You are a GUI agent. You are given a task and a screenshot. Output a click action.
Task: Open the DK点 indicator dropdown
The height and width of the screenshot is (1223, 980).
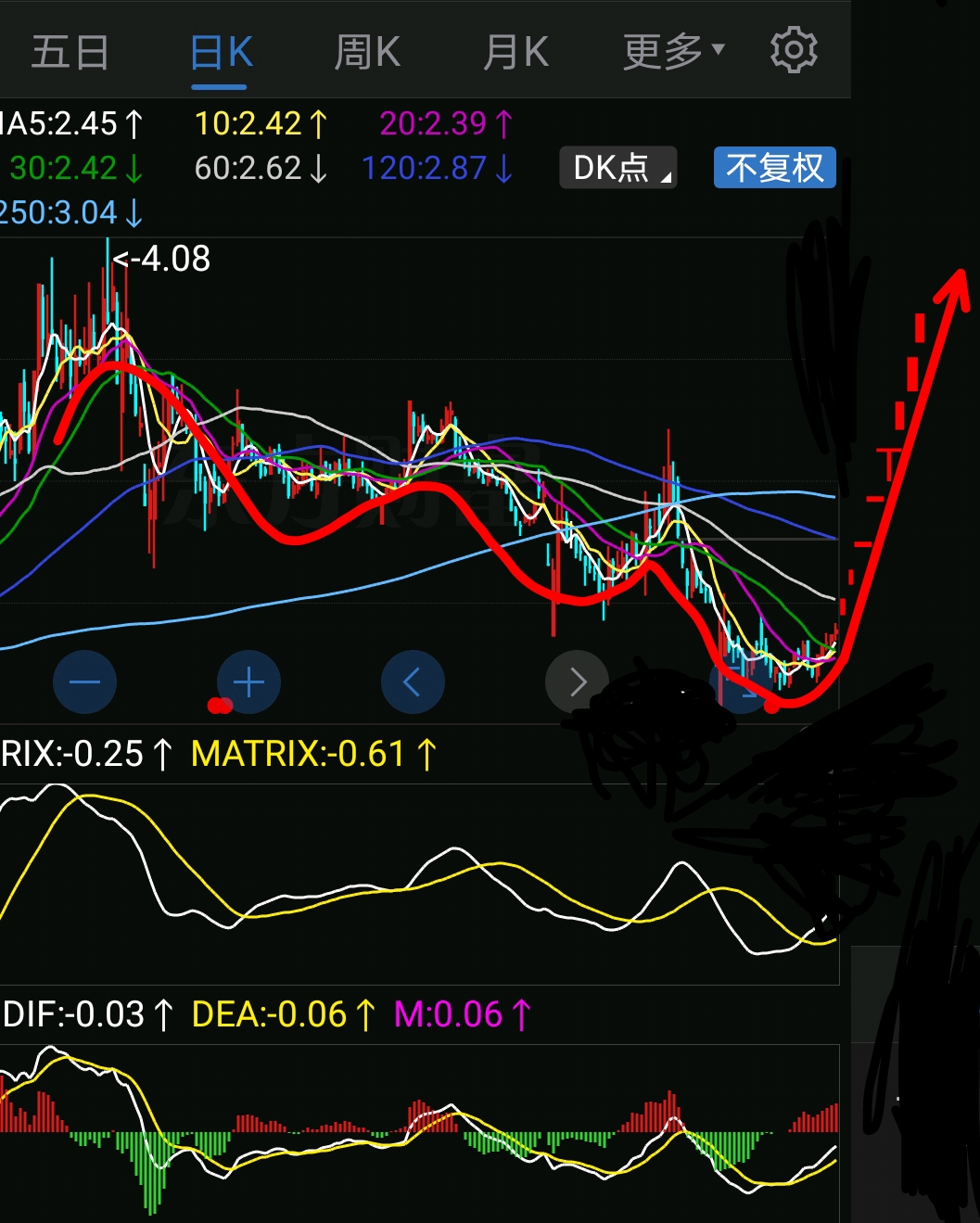click(617, 168)
